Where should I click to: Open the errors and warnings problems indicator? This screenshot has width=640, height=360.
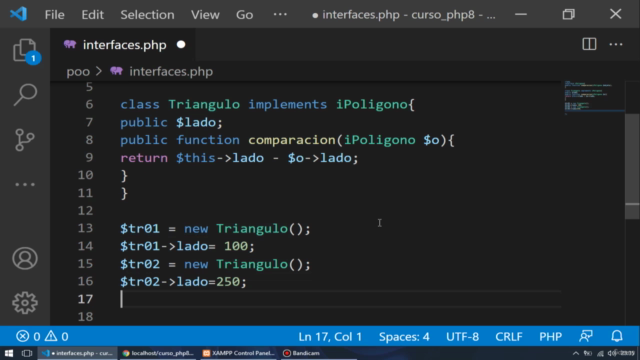click(x=42, y=336)
